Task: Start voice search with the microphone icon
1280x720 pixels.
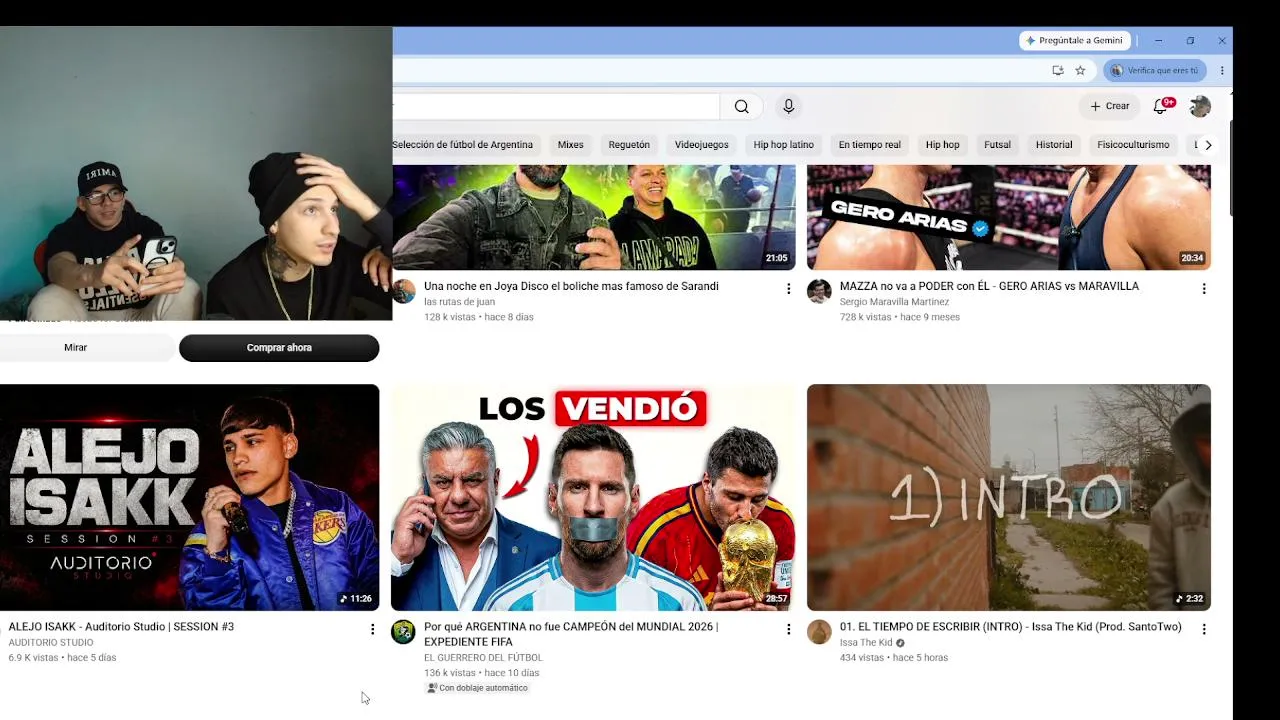Action: point(788,107)
